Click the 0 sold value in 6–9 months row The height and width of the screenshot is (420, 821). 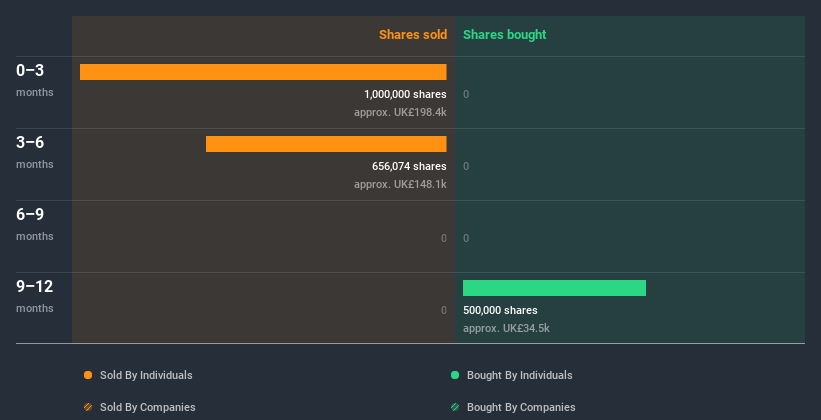pos(444,238)
